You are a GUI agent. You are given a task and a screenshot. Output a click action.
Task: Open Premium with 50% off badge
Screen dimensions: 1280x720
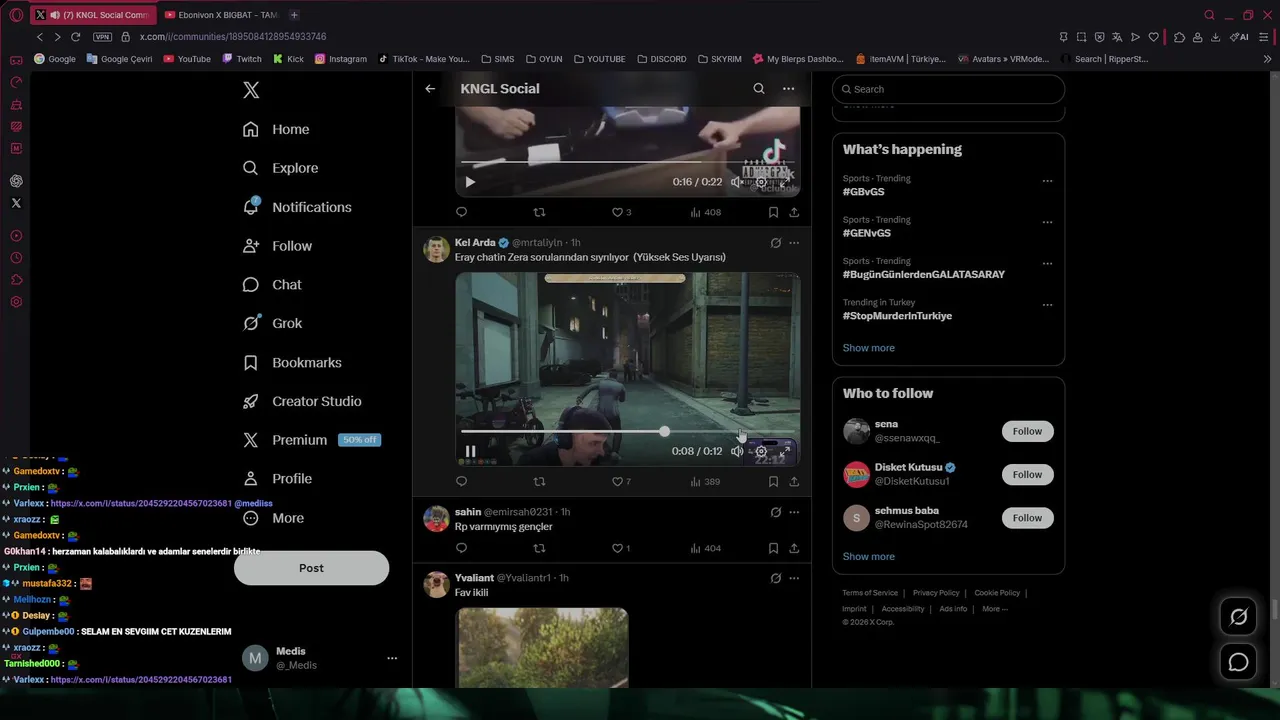tap(311, 440)
